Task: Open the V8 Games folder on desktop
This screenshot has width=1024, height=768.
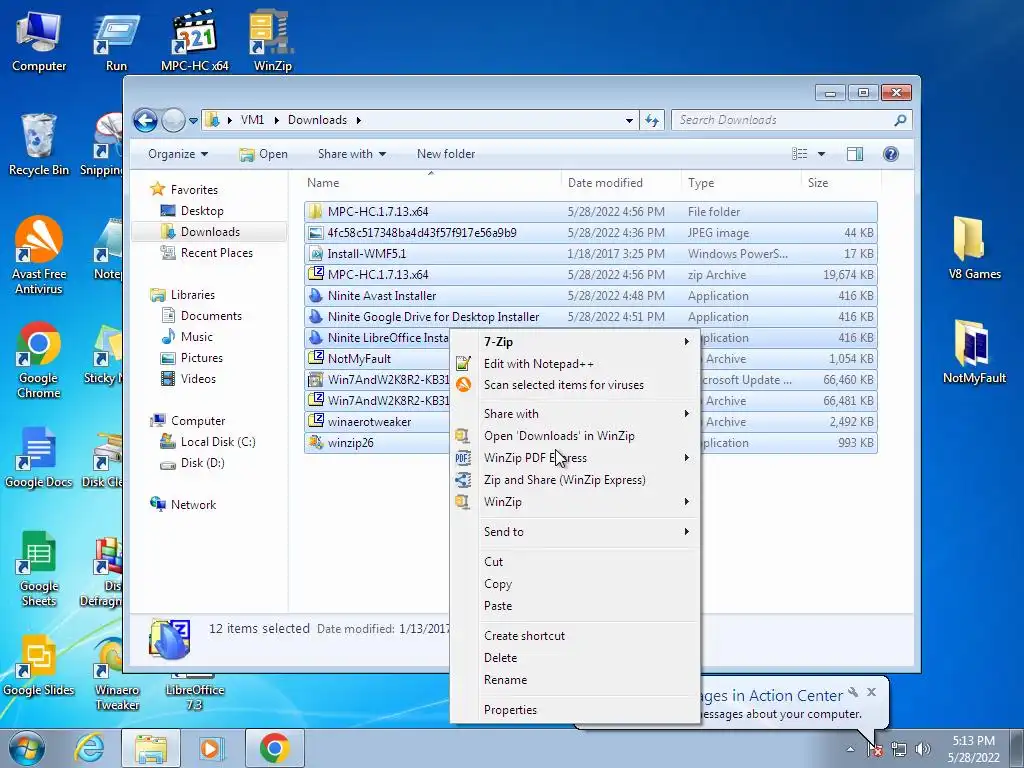Action: pyautogui.click(x=974, y=249)
